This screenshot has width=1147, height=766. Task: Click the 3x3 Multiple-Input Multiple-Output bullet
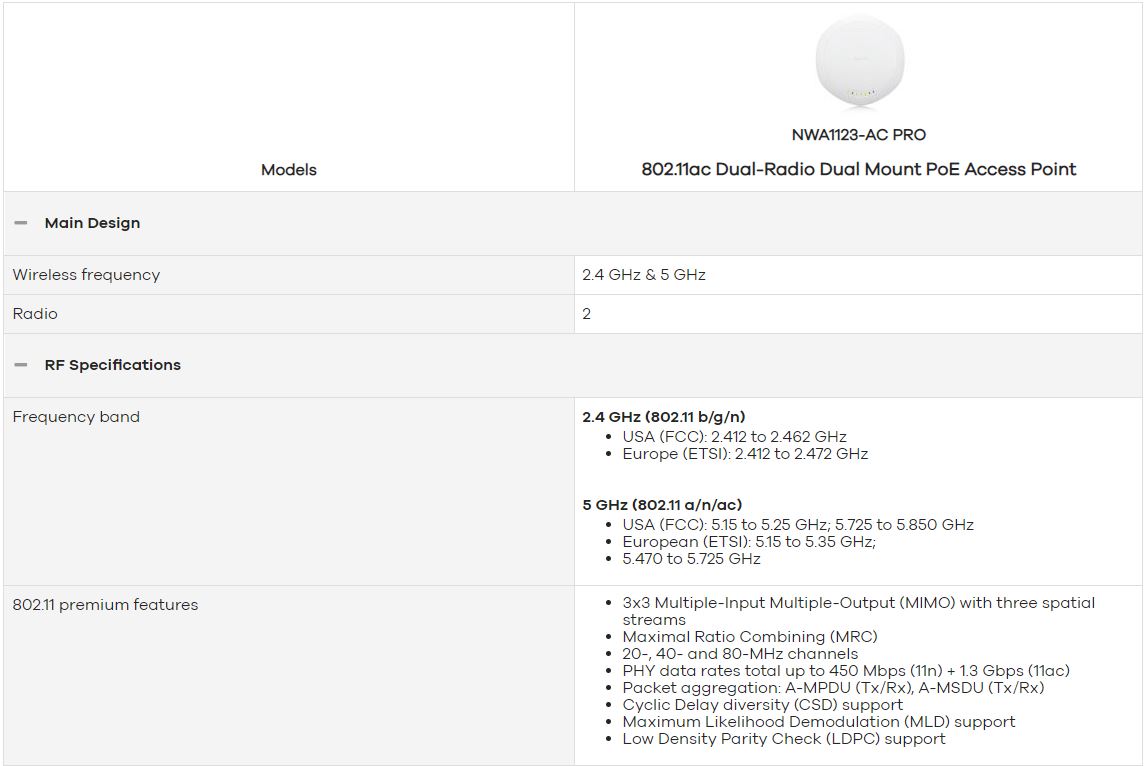pyautogui.click(x=859, y=611)
